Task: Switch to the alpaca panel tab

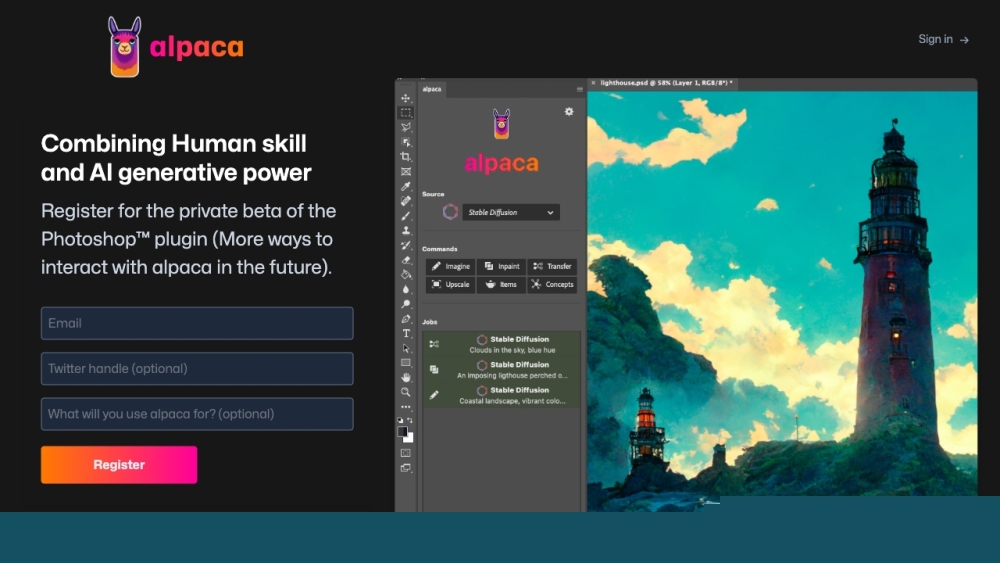Action: 432,89
